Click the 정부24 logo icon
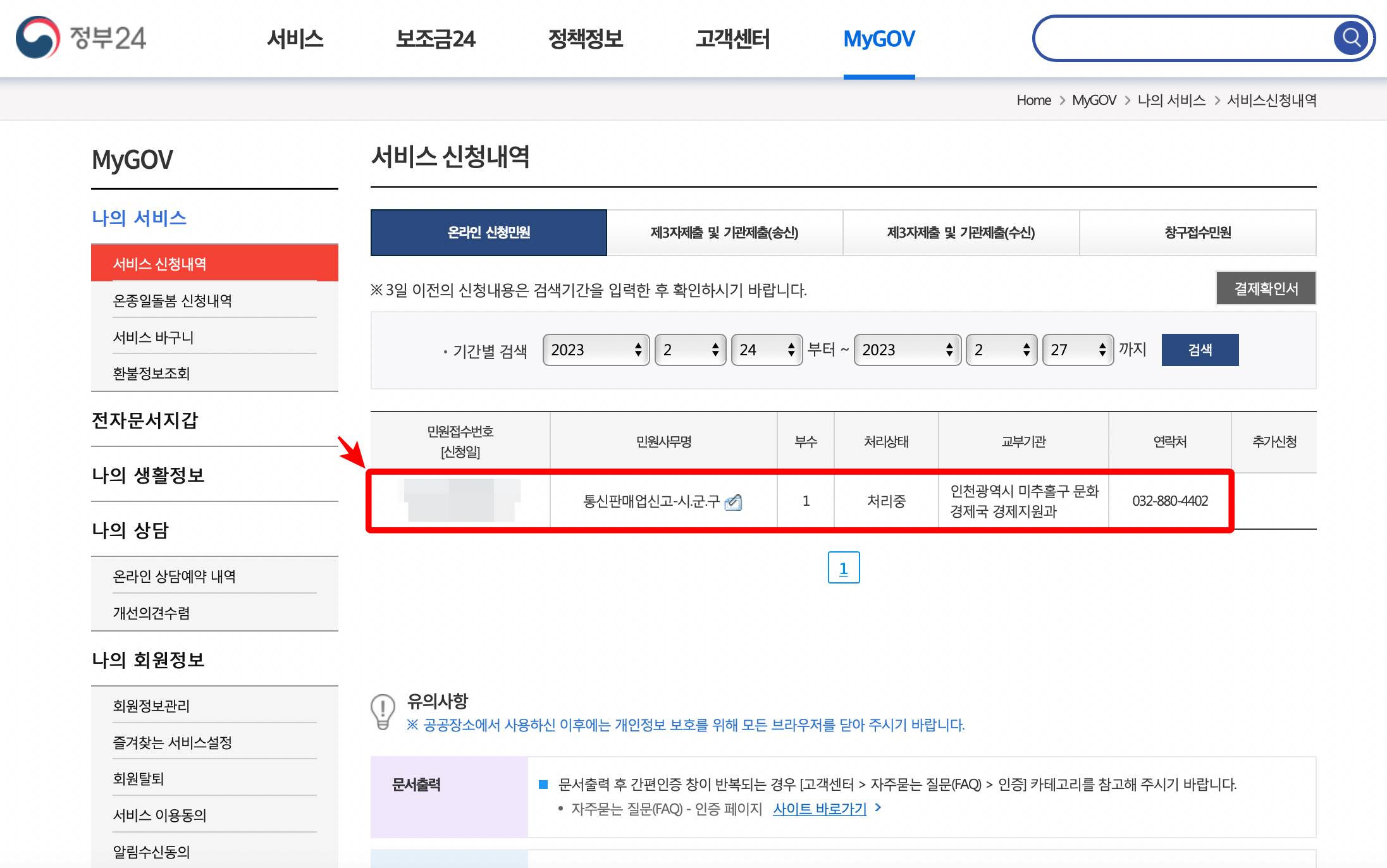The width and height of the screenshot is (1387, 868). (x=36, y=38)
